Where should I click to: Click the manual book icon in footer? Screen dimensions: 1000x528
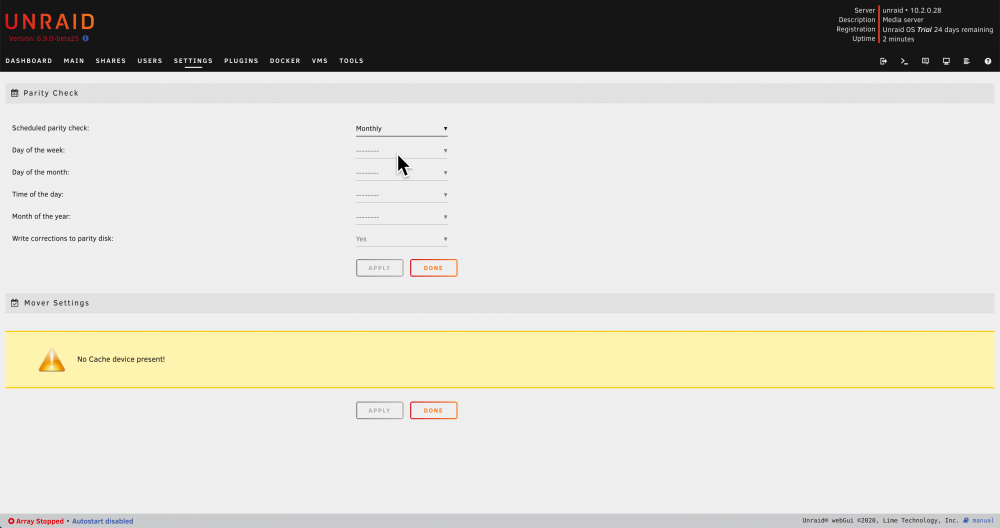[x=966, y=520]
